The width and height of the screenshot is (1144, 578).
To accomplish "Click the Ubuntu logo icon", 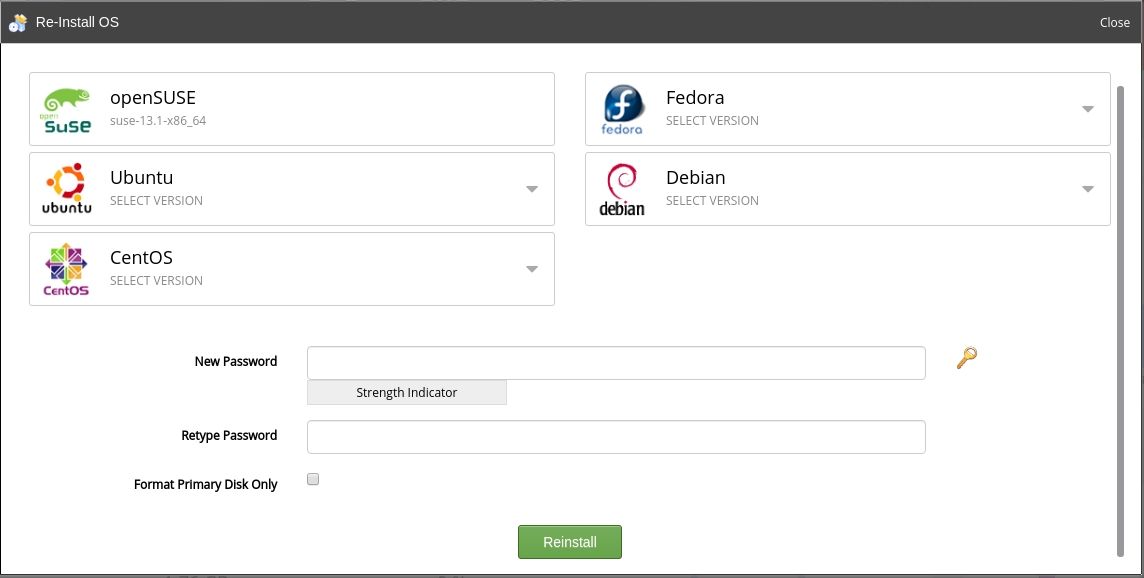I will click(x=67, y=189).
